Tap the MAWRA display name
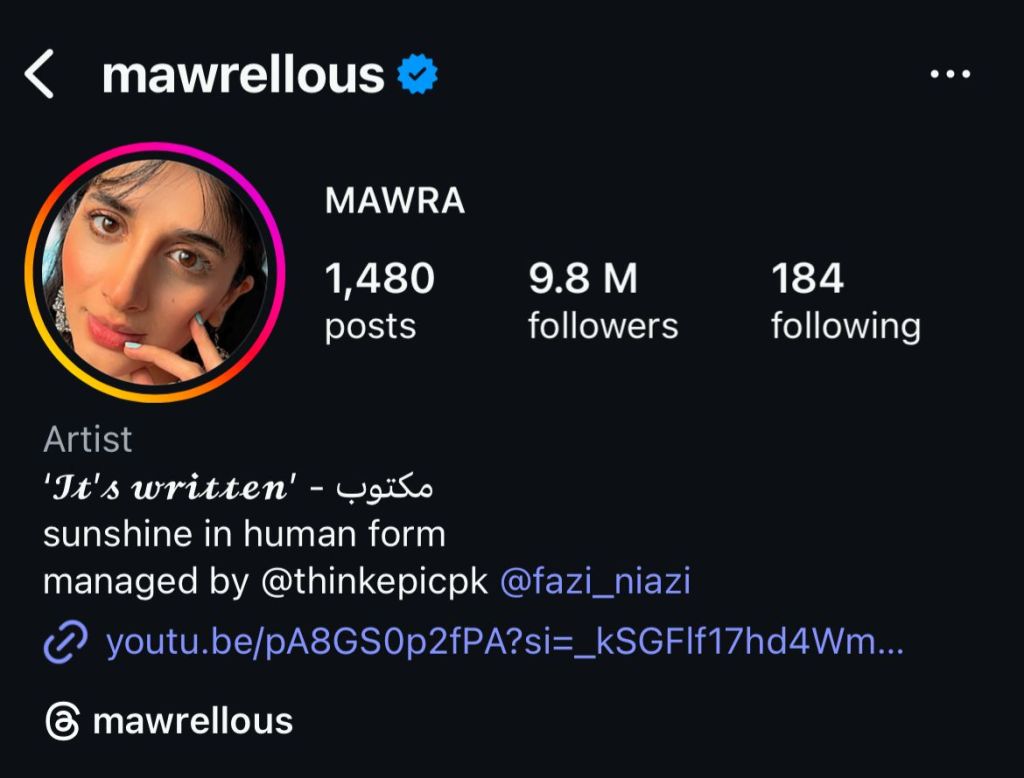Viewport: 1024px width, 778px height. (395, 201)
